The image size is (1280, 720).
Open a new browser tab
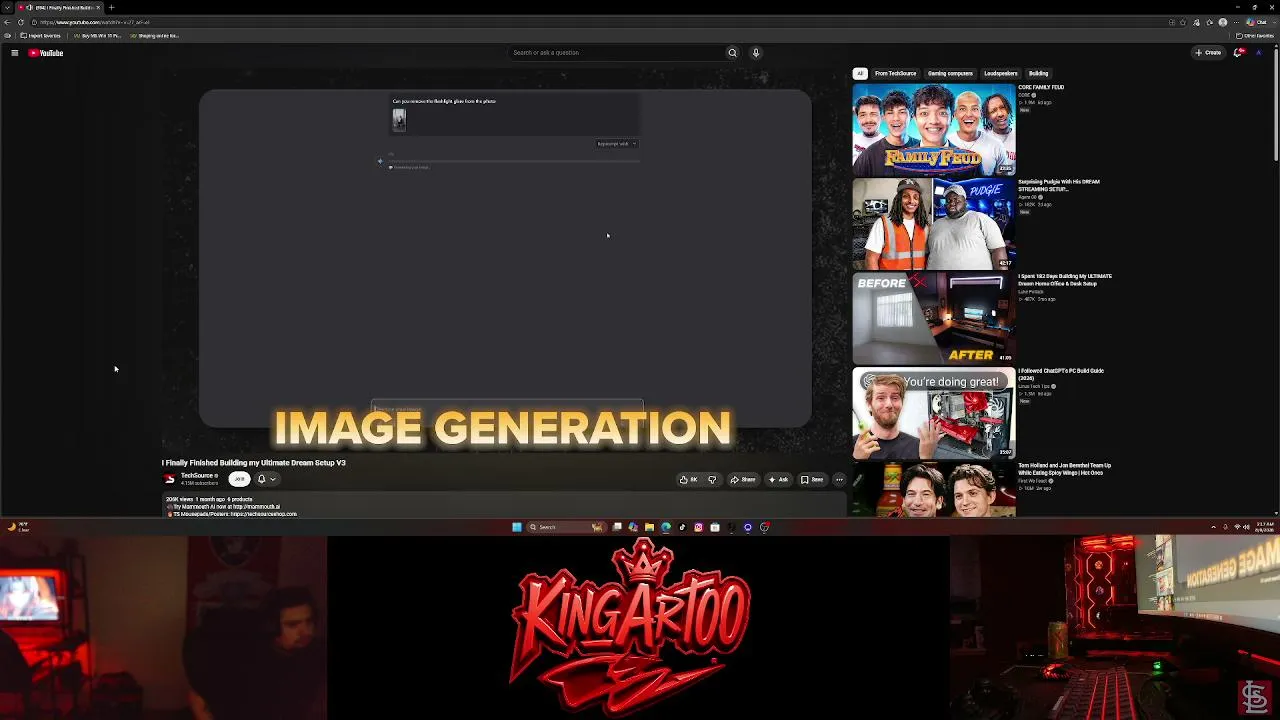tap(111, 7)
